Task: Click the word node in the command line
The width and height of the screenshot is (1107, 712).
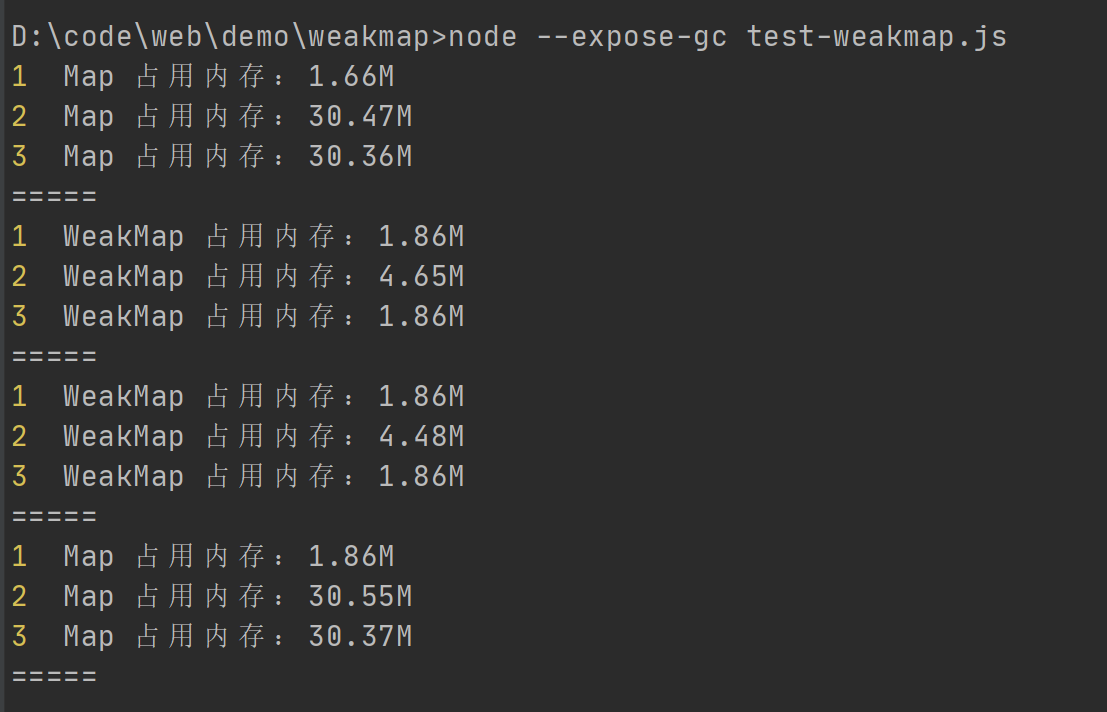Action: pyautogui.click(x=483, y=37)
